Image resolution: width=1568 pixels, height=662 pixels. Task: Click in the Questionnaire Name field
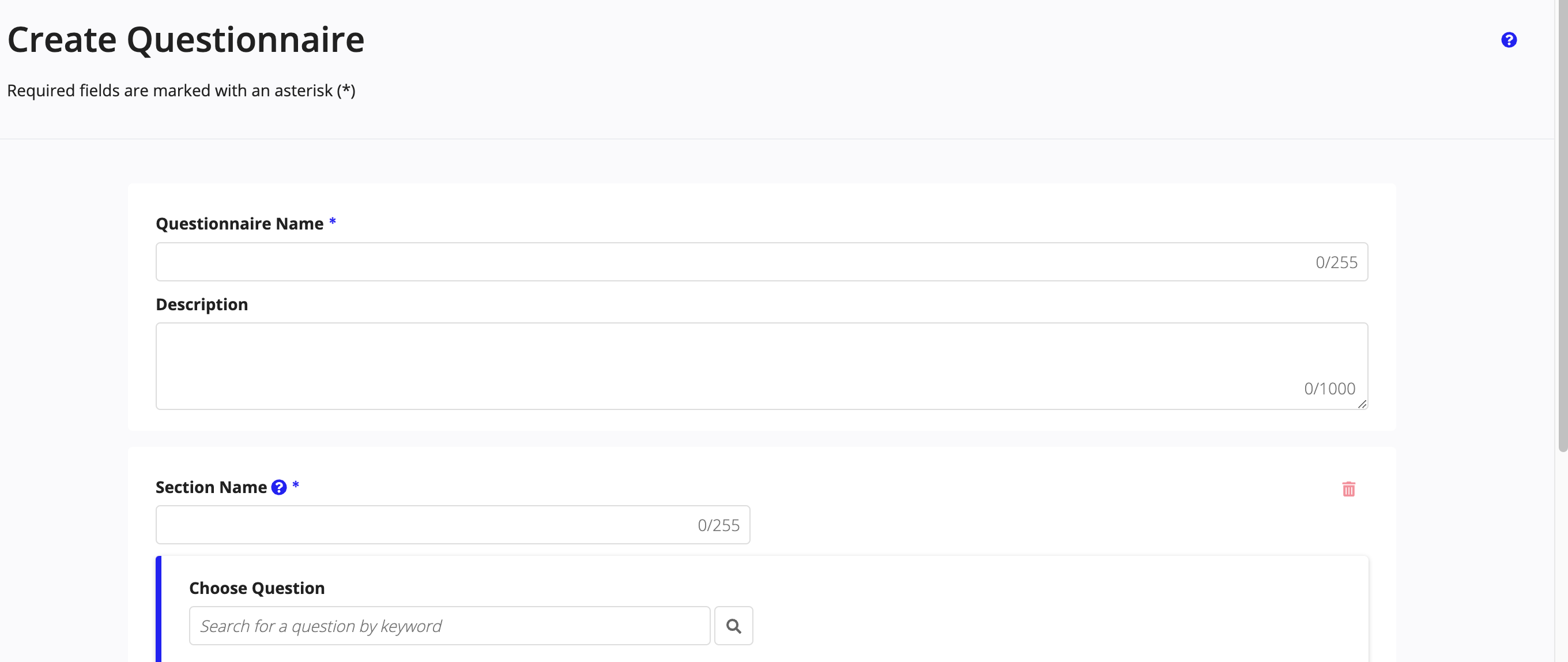point(761,261)
